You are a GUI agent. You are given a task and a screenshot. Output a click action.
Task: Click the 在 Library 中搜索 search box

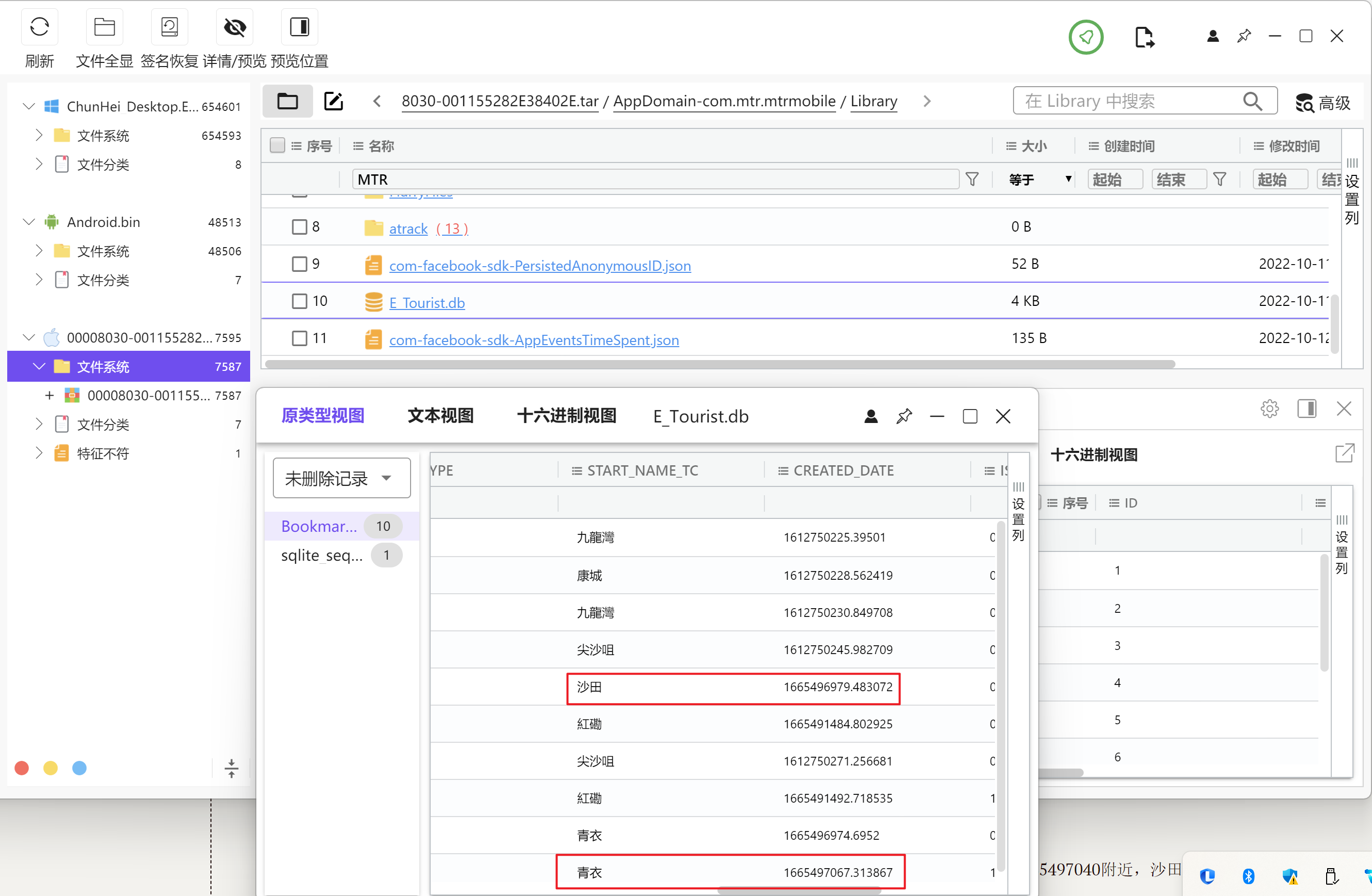(1145, 101)
